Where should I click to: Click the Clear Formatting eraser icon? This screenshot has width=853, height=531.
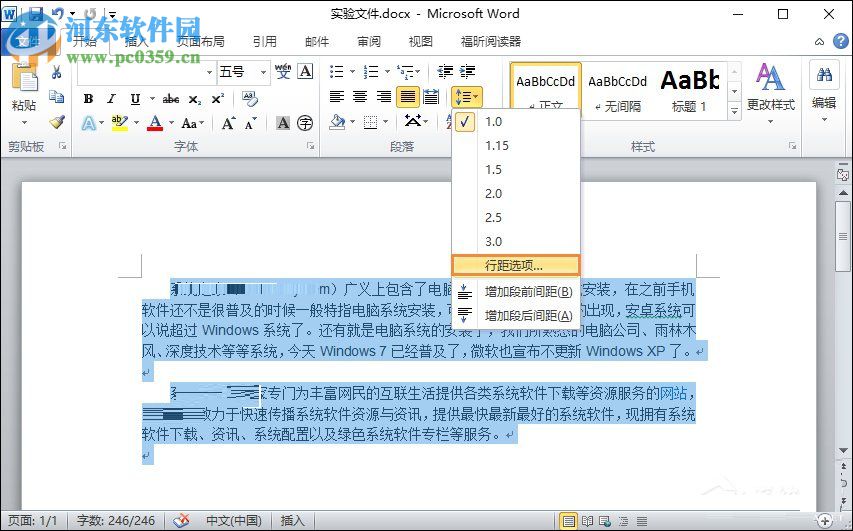coord(250,99)
